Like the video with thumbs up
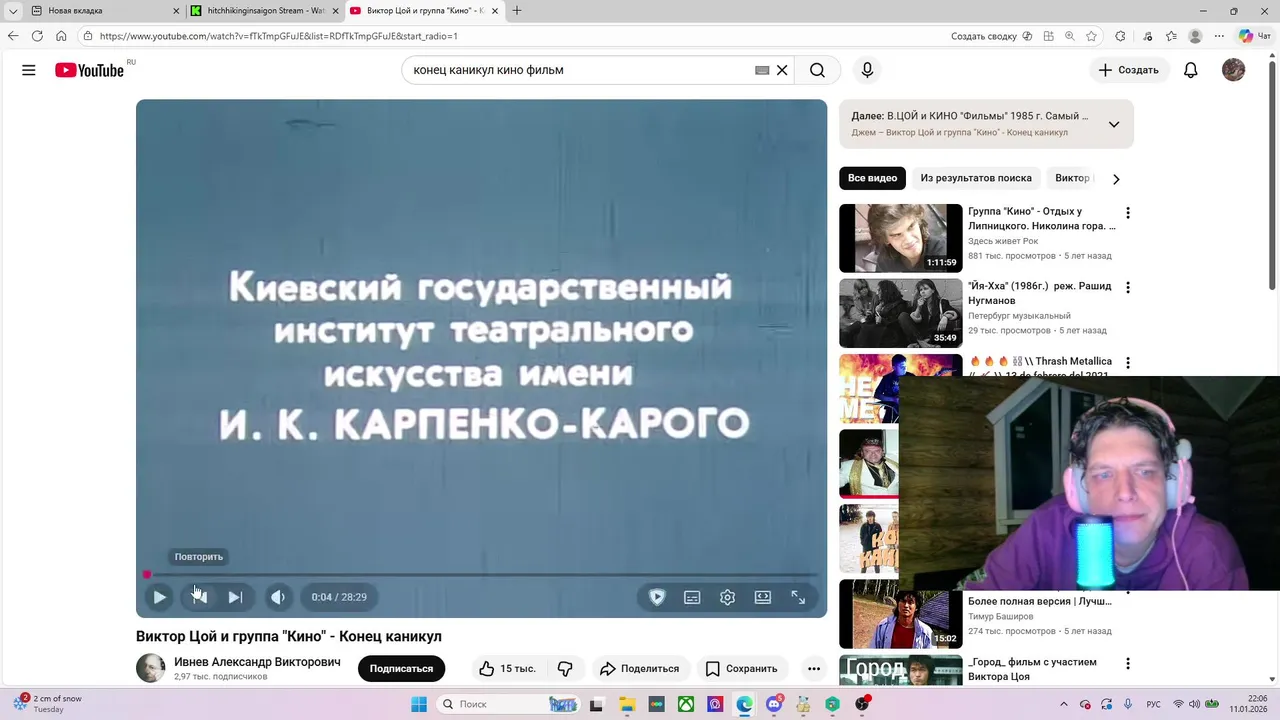This screenshot has height=720, width=1280. (x=506, y=669)
